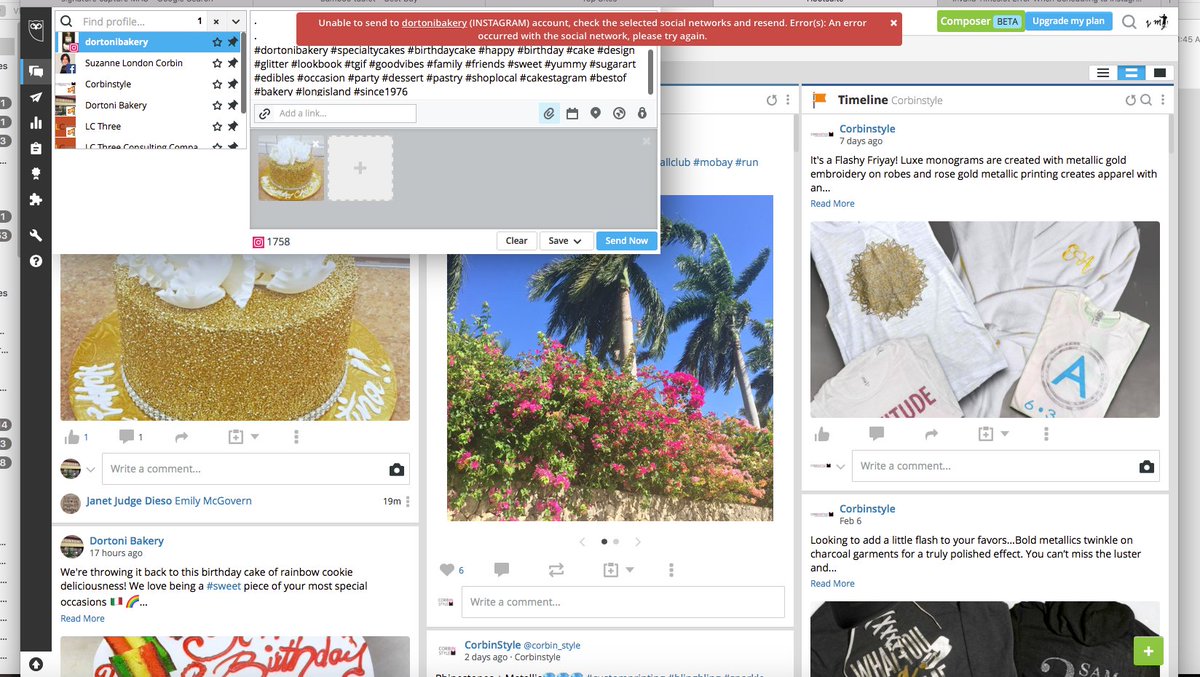Favorite the Dortoni Bakery profile star
This screenshot has height=677, width=1200.
pyautogui.click(x=217, y=105)
